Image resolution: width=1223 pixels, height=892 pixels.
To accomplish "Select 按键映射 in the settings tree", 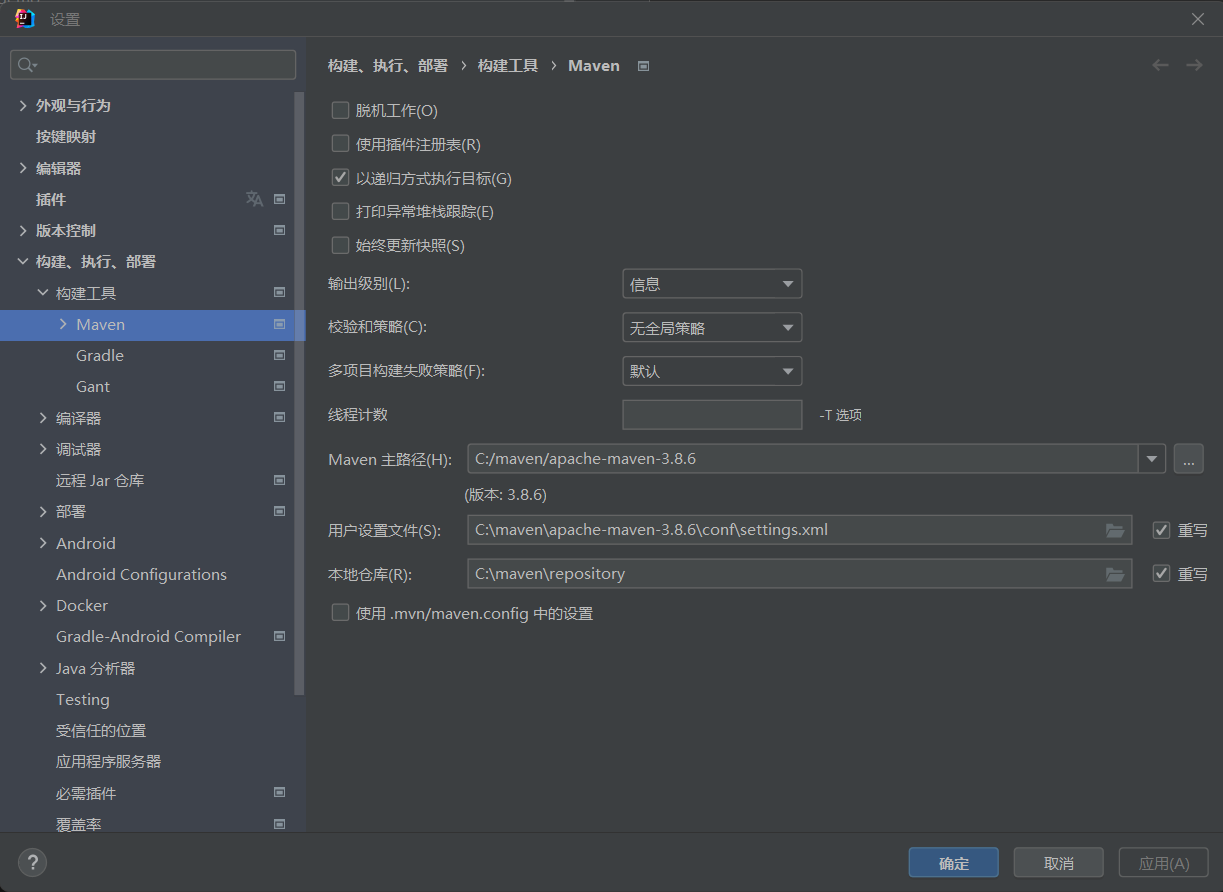I will pyautogui.click(x=66, y=136).
